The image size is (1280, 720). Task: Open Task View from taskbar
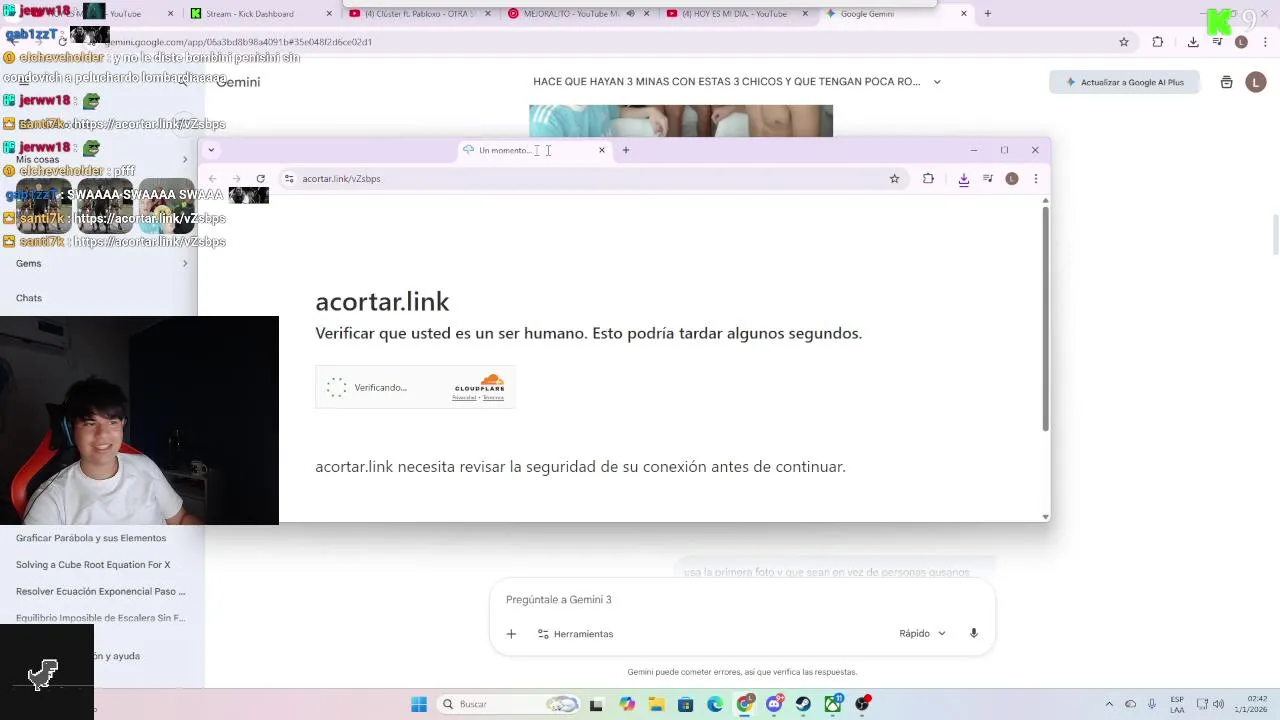(597, 705)
